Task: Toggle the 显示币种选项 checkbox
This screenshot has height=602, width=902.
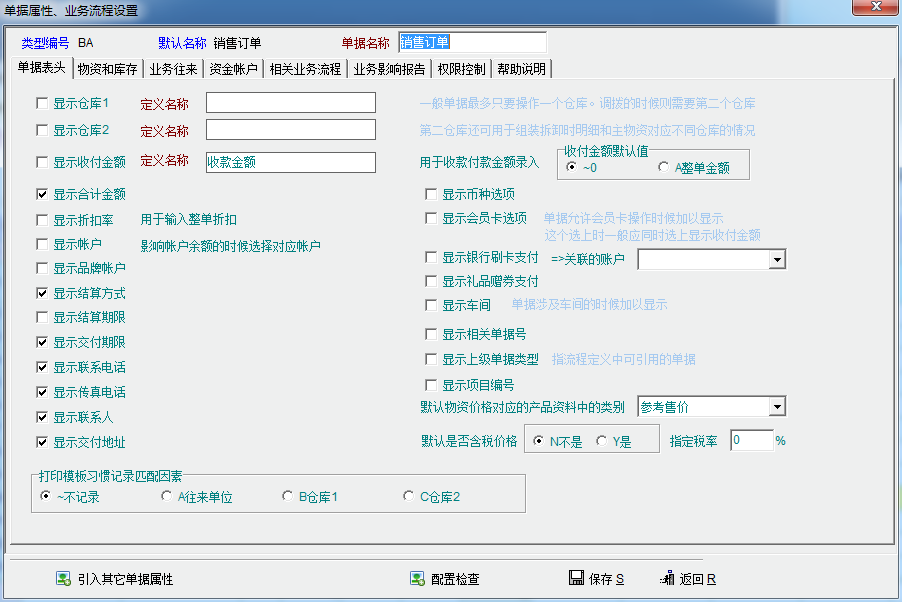Action: 431,194
